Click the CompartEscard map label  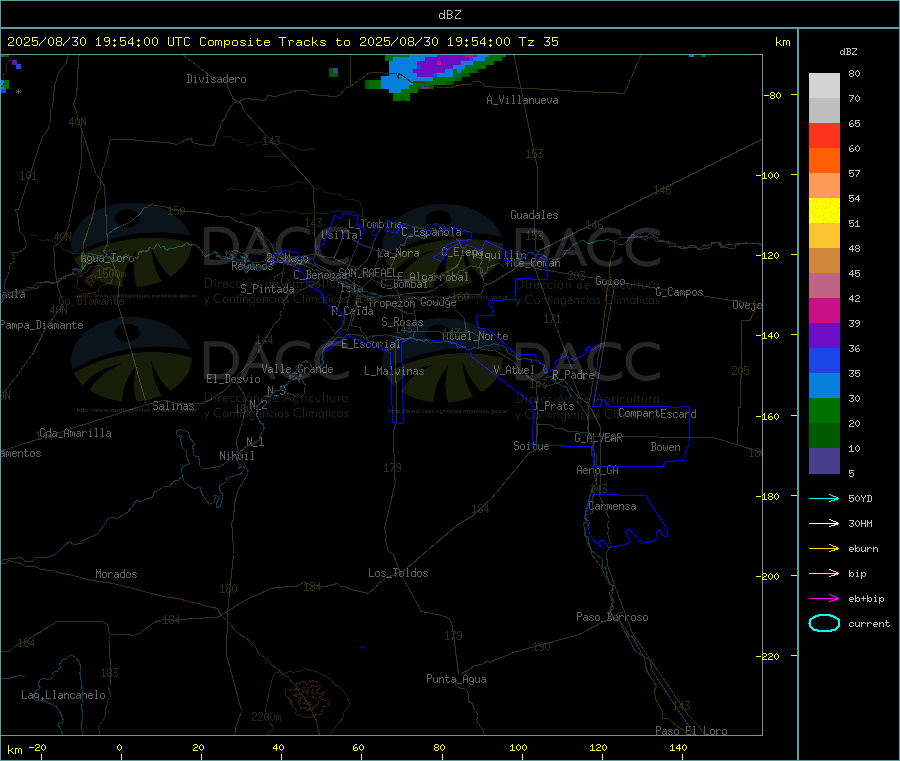658,413
